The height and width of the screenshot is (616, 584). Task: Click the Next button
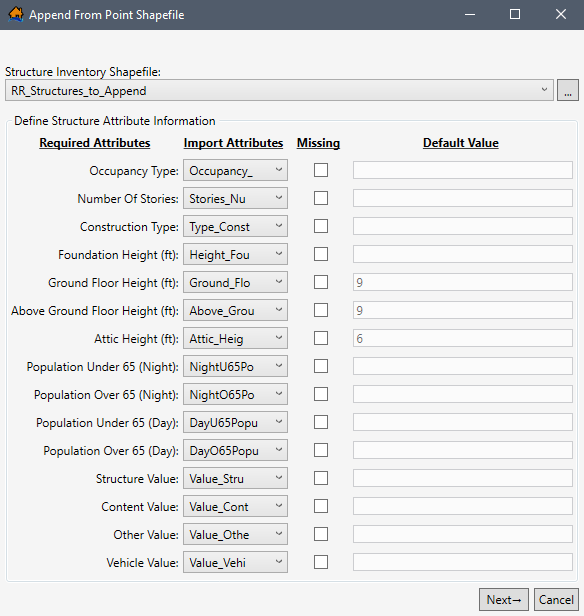[503, 600]
